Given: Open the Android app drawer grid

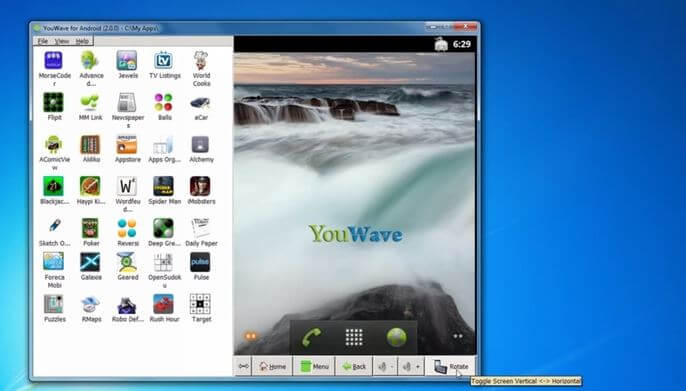Looking at the screenshot, I should (354, 337).
